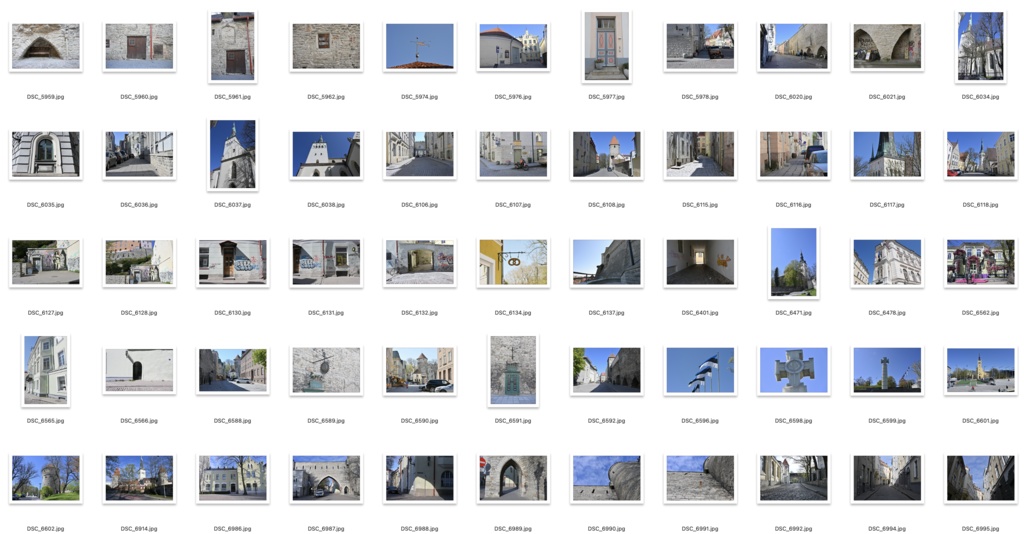1024x534 pixels.
Task: Select the DSC_6107.jpg thumbnail
Action: click(x=513, y=155)
